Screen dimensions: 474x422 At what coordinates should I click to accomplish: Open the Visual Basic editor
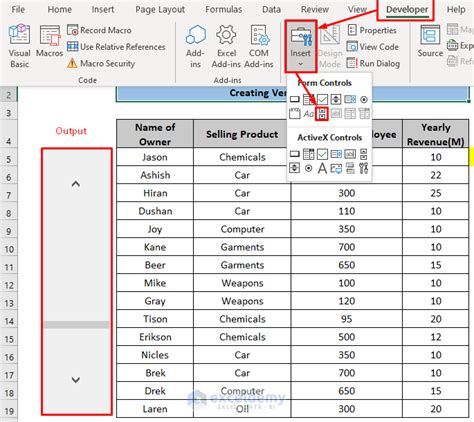pyautogui.click(x=19, y=46)
